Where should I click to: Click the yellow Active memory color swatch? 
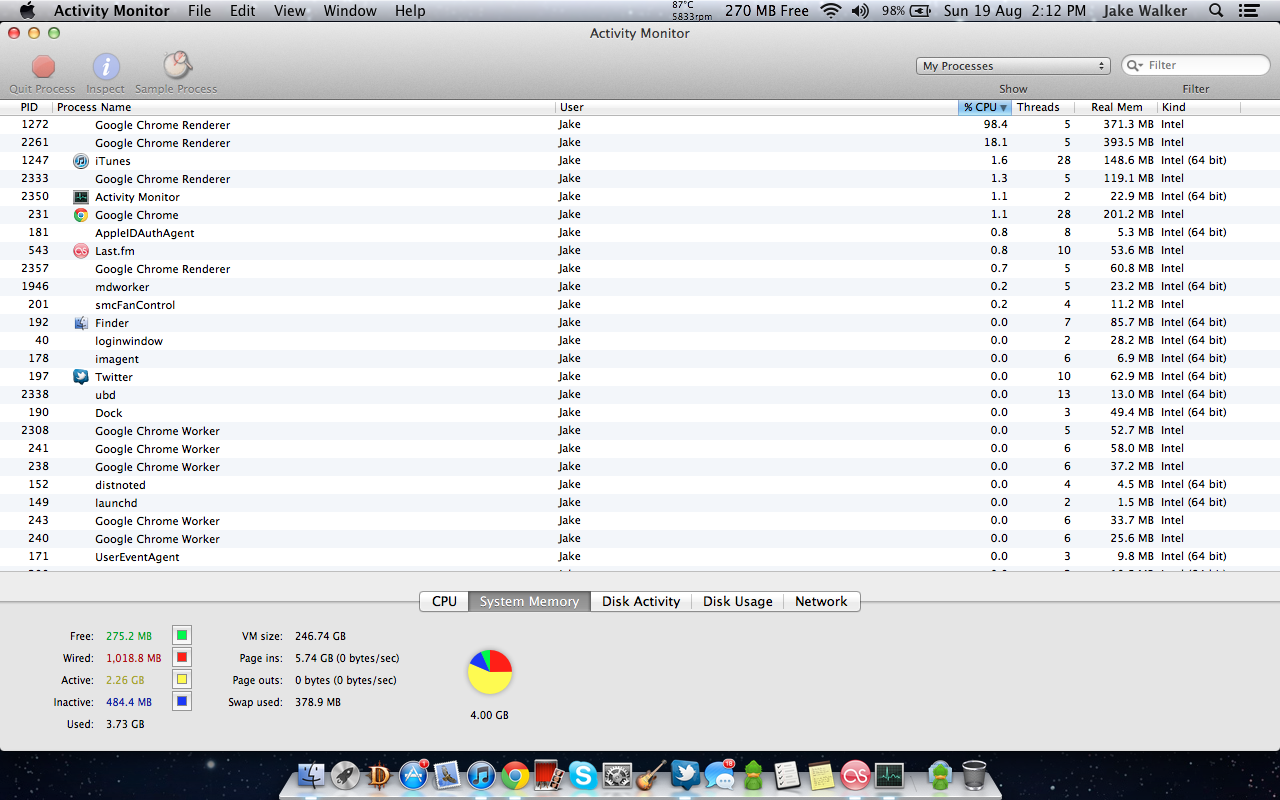point(182,679)
